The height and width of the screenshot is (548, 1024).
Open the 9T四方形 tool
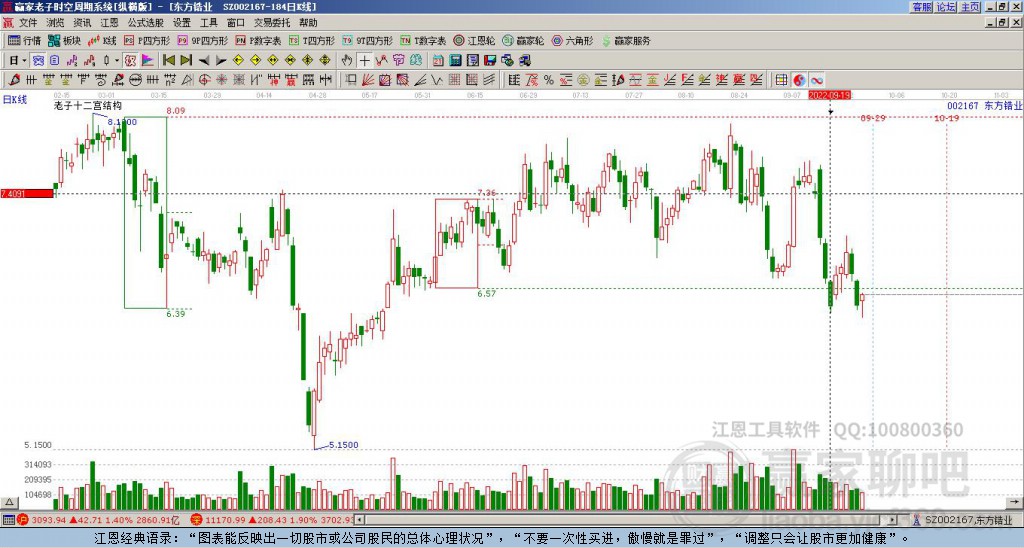pyautogui.click(x=368, y=40)
